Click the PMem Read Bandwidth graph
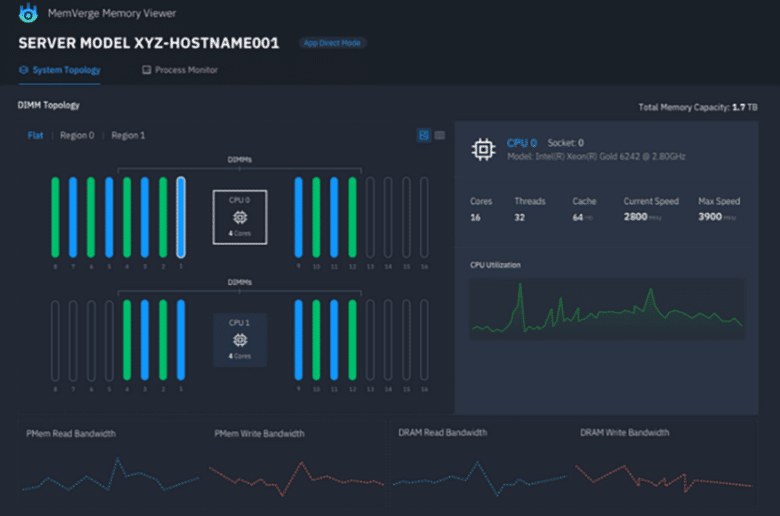This screenshot has height=516, width=780. (110, 475)
